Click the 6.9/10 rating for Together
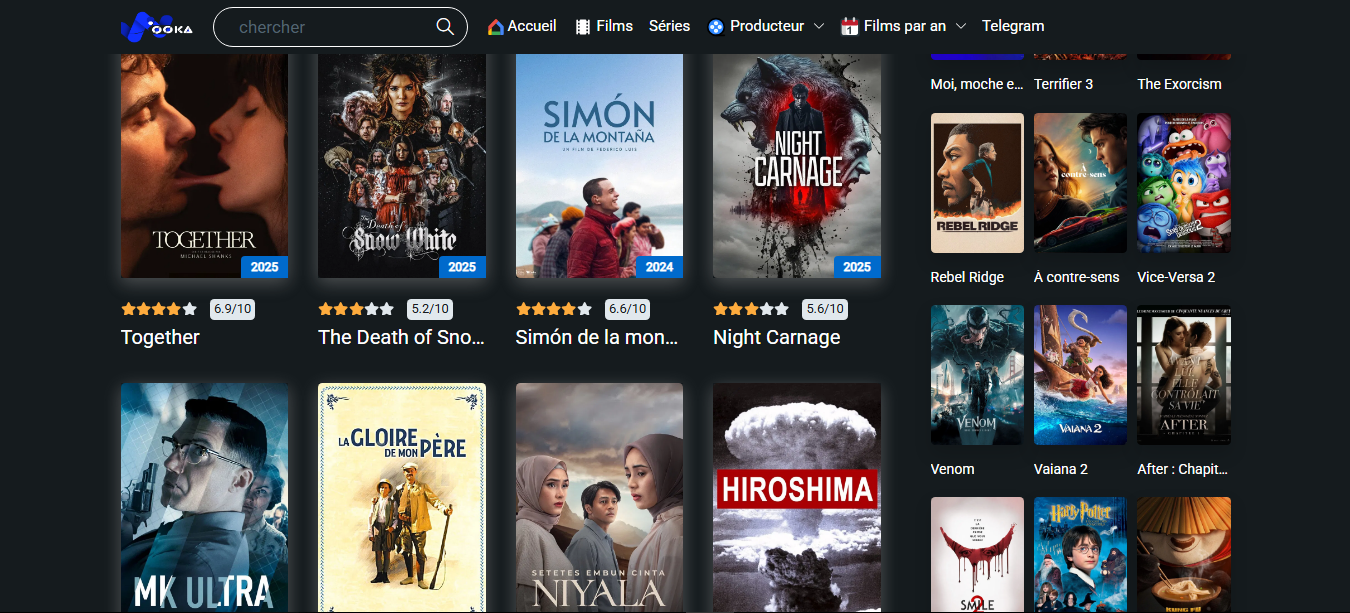 coord(232,309)
